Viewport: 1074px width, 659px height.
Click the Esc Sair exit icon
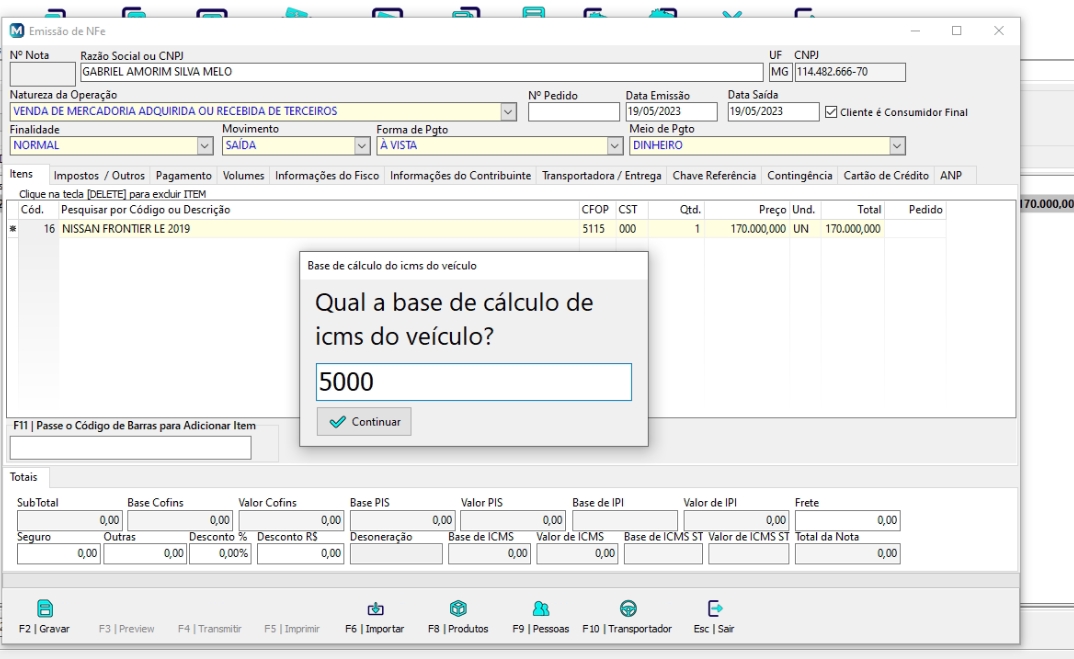(x=714, y=609)
